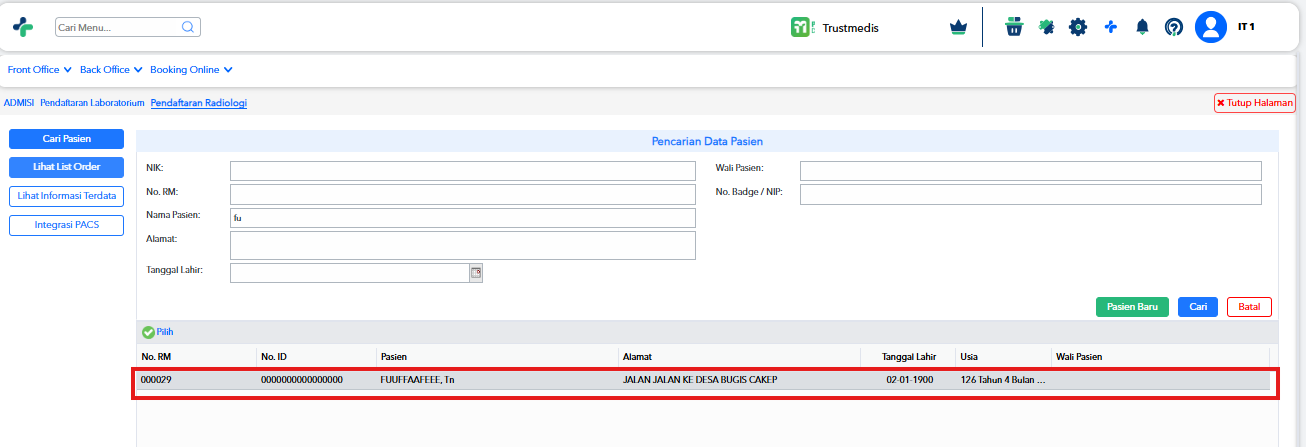Image resolution: width=1306 pixels, height=447 pixels.
Task: Open the help question mark icon
Action: (1174, 27)
